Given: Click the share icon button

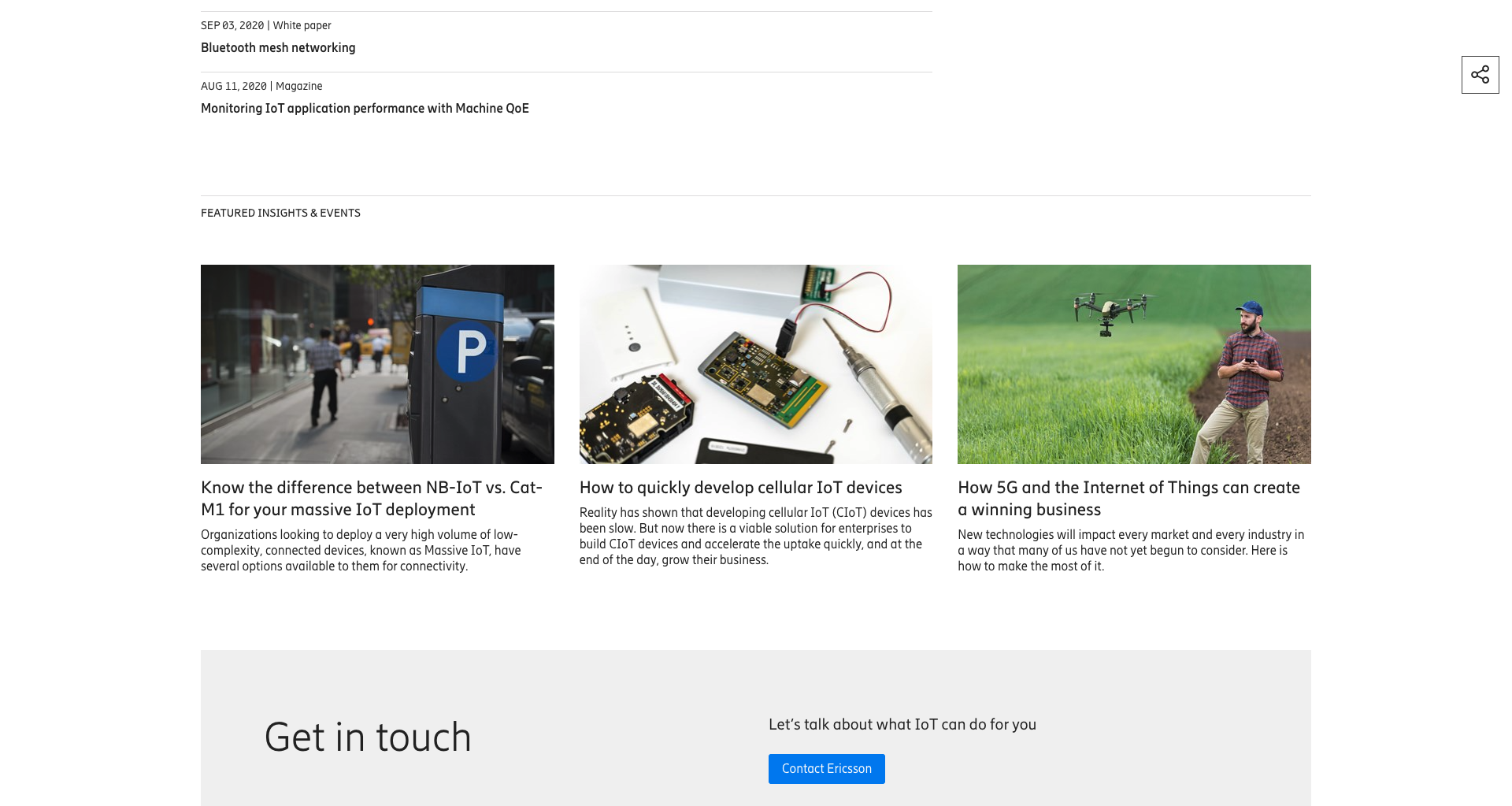Looking at the screenshot, I should [x=1480, y=75].
